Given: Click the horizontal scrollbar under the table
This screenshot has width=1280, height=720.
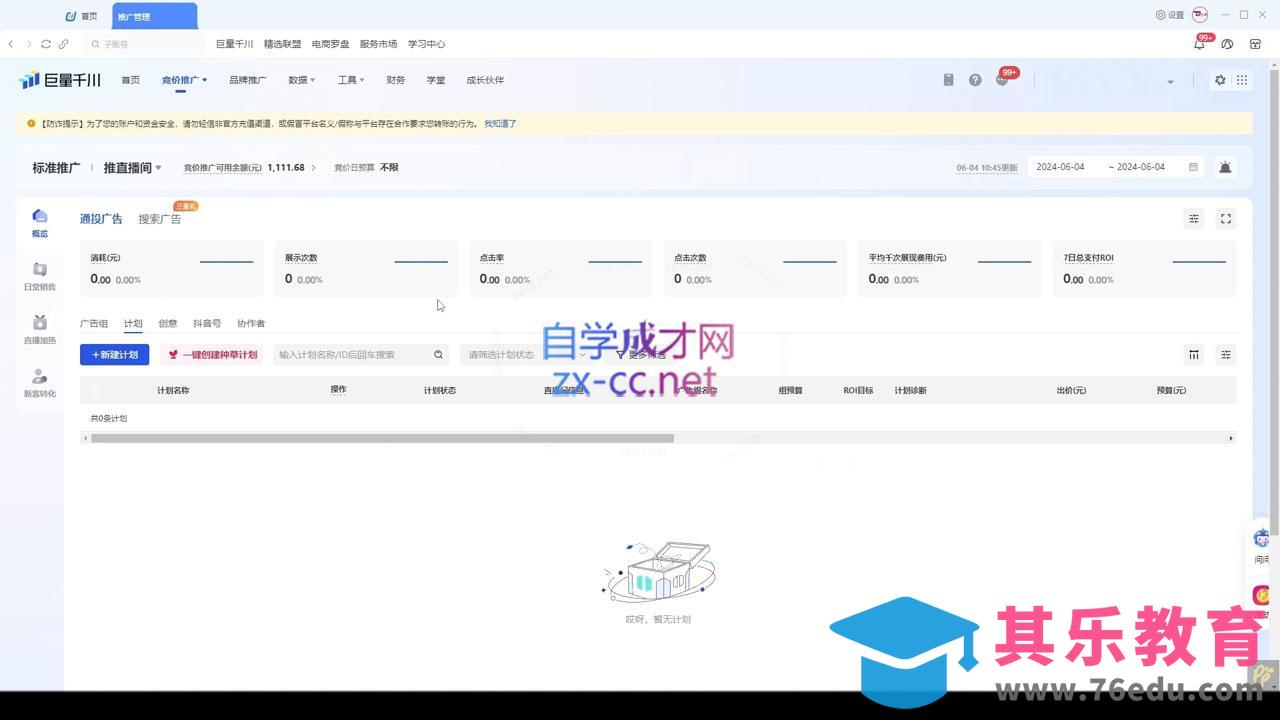Looking at the screenshot, I should (x=382, y=438).
